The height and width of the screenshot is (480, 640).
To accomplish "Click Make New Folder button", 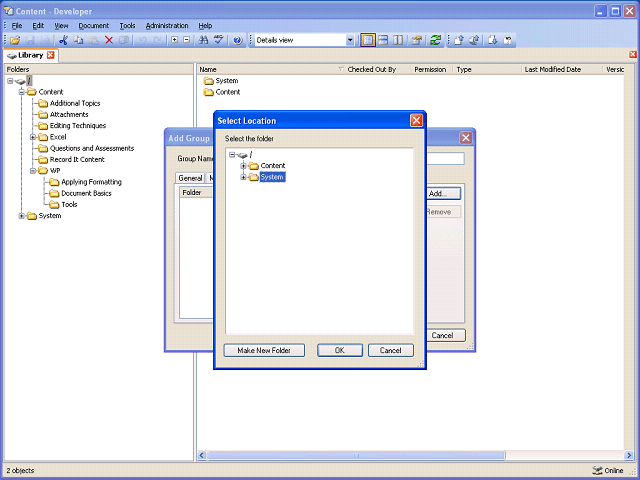I will coord(264,350).
